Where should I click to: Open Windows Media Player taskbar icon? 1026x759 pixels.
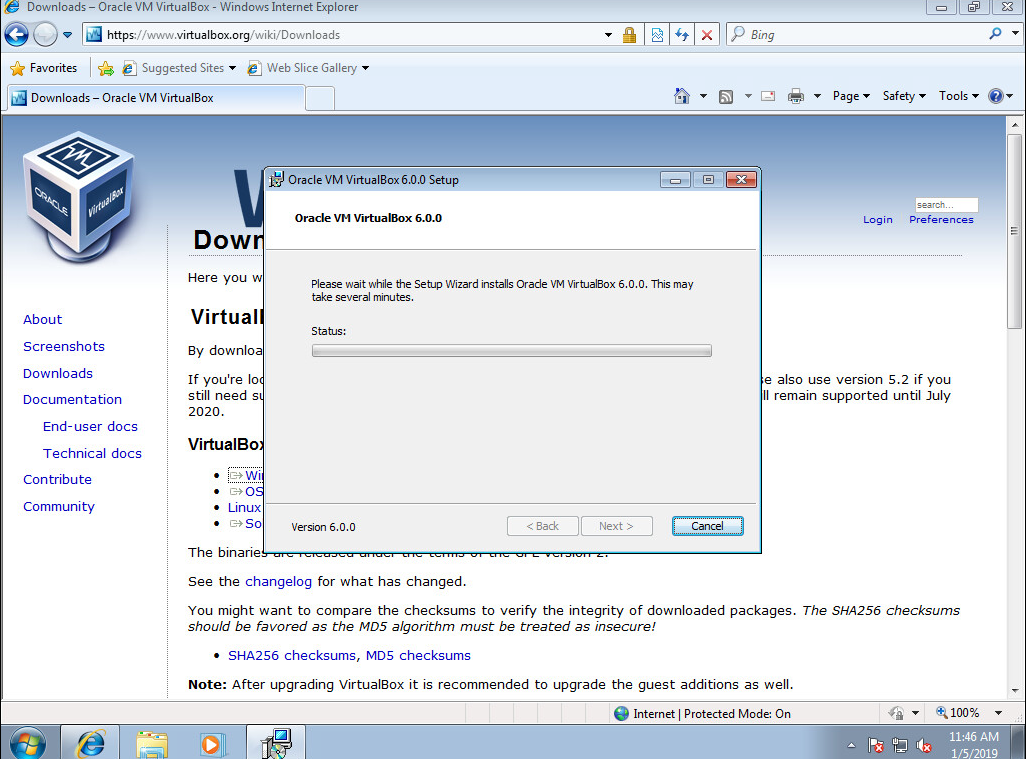coord(212,744)
